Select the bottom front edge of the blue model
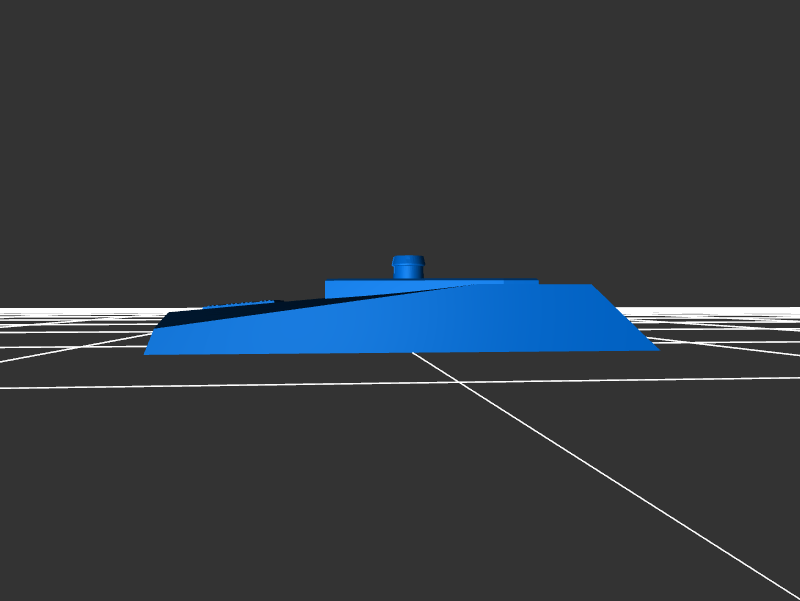 pos(400,352)
